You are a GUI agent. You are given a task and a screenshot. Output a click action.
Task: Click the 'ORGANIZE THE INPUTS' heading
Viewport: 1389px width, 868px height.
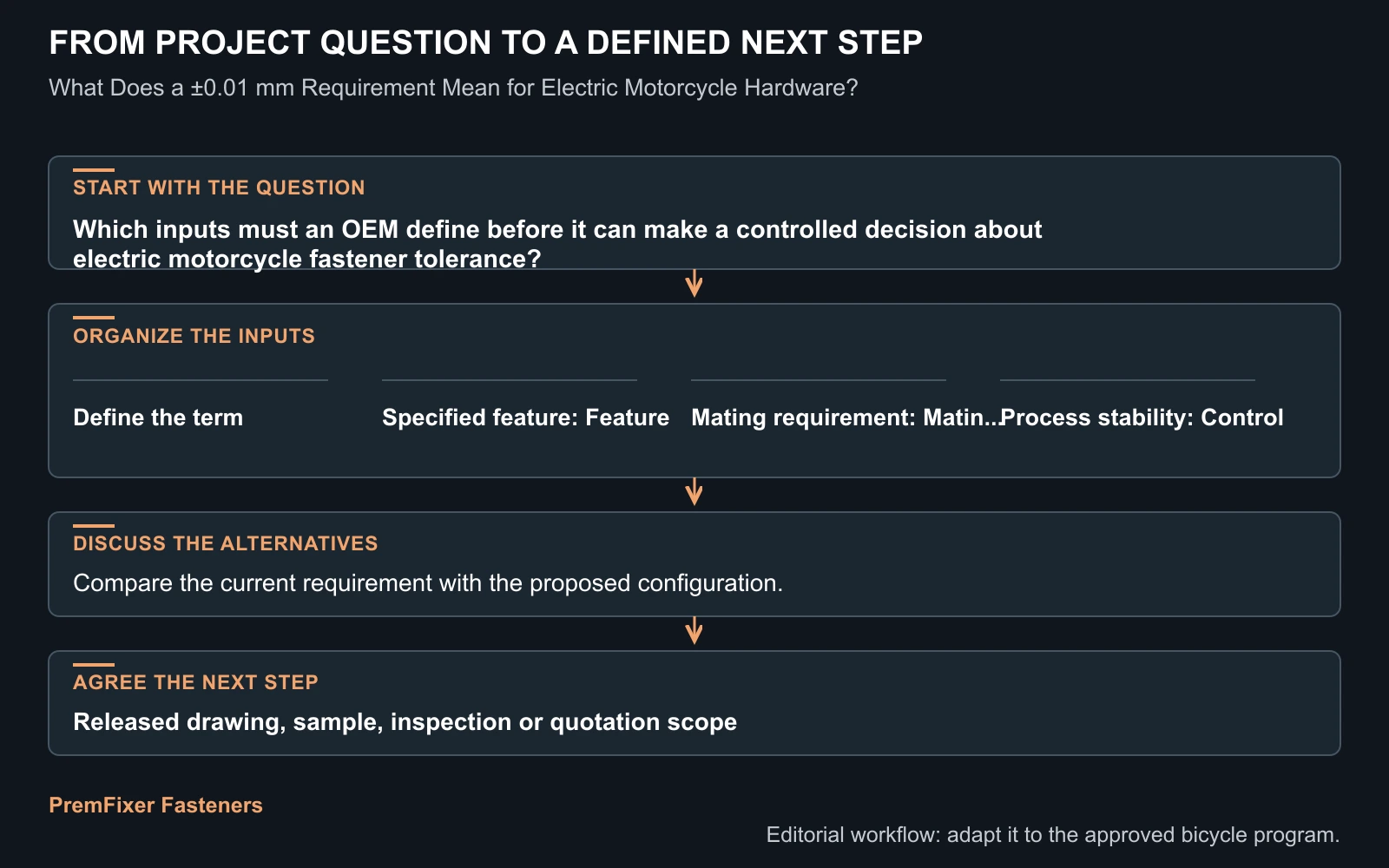point(194,336)
